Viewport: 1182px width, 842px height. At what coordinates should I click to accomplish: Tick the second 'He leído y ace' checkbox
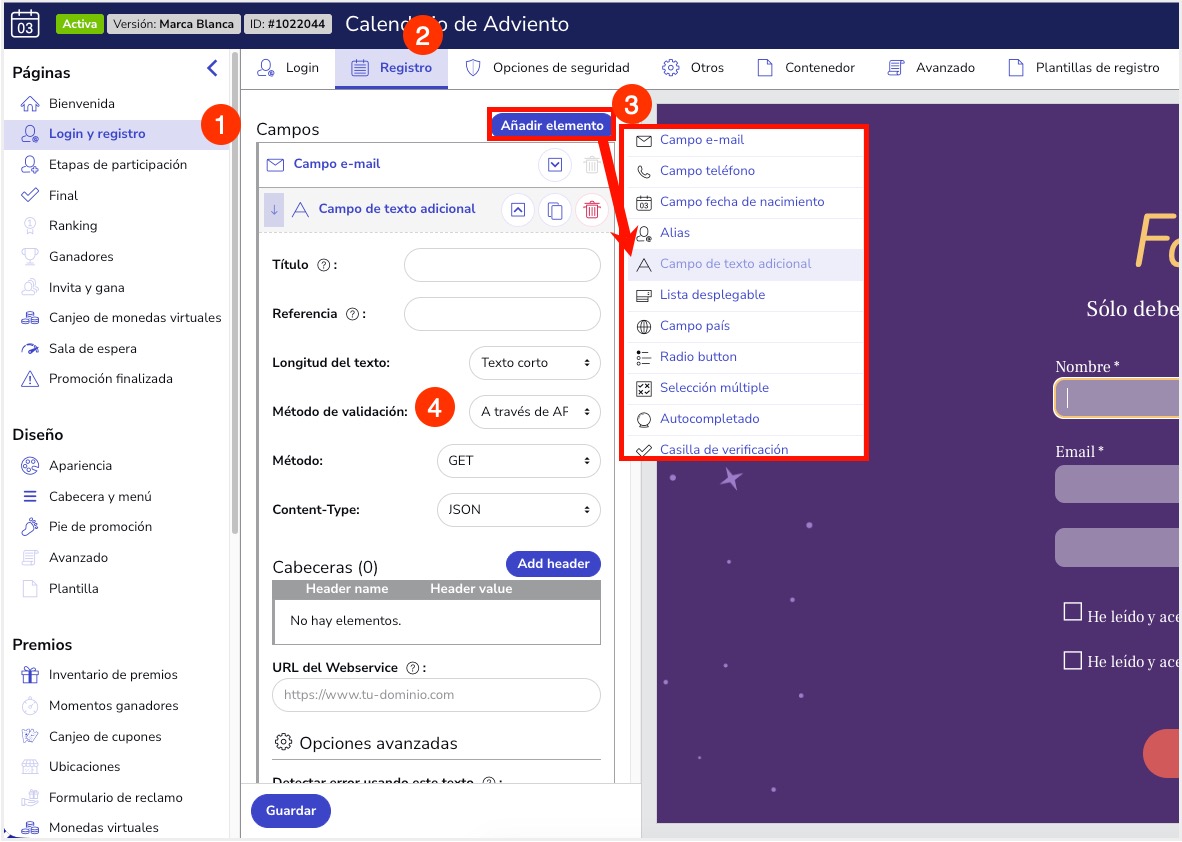tap(1072, 660)
